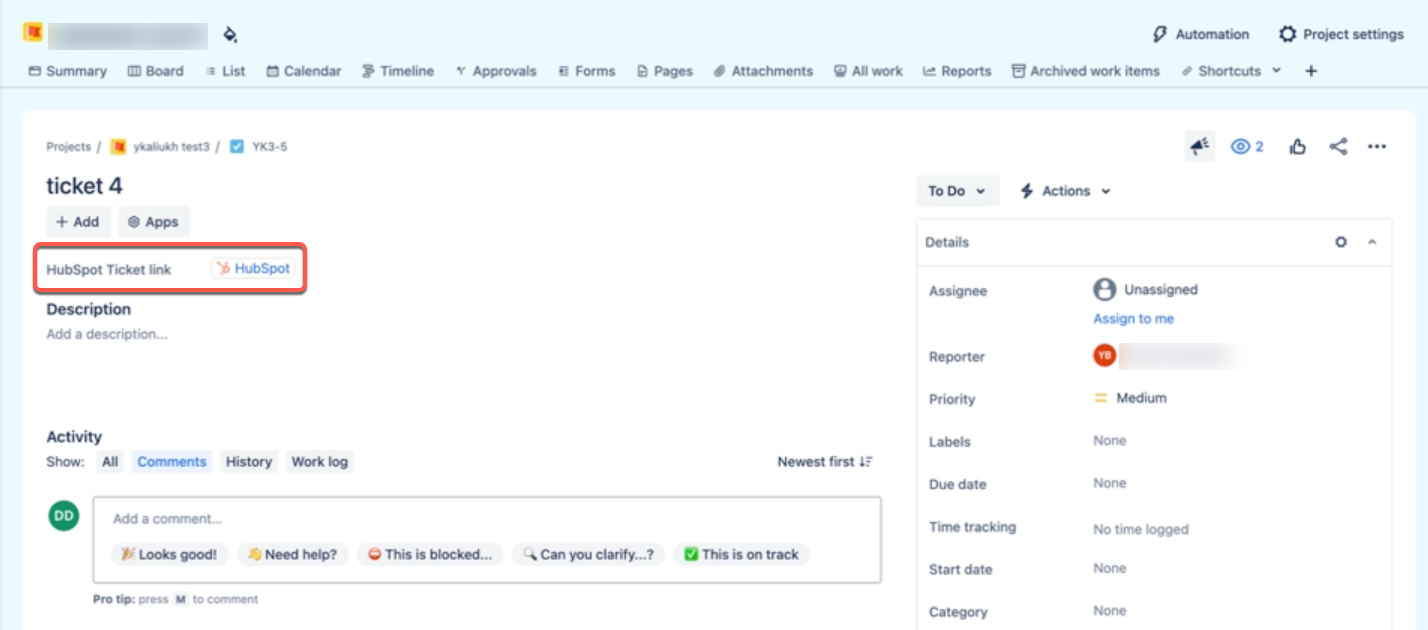Toggle the watch eye icon with 2 watchers
1428x630 pixels.
point(1247,147)
